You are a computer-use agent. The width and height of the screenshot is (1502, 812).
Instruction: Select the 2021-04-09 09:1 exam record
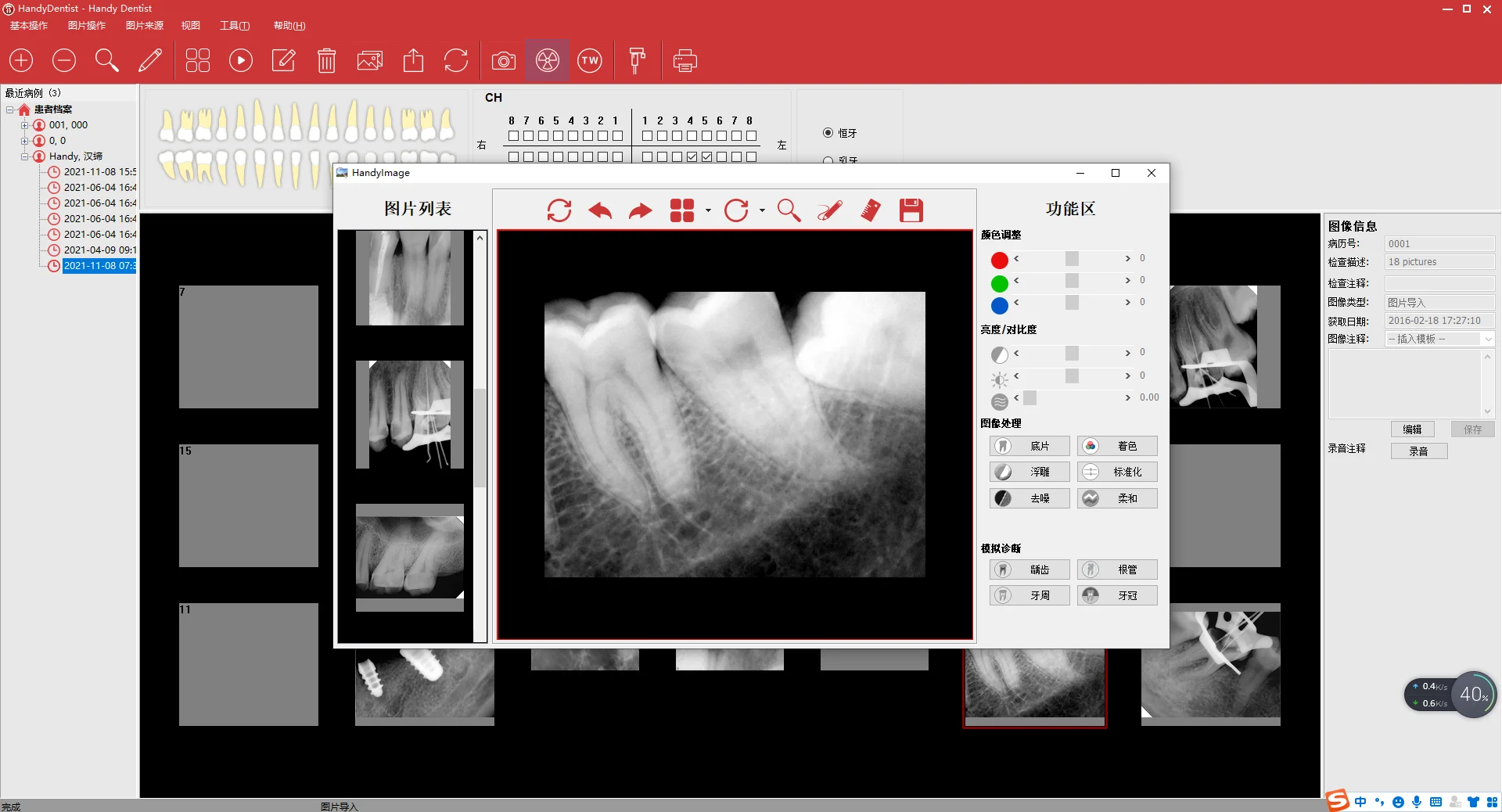coord(99,250)
